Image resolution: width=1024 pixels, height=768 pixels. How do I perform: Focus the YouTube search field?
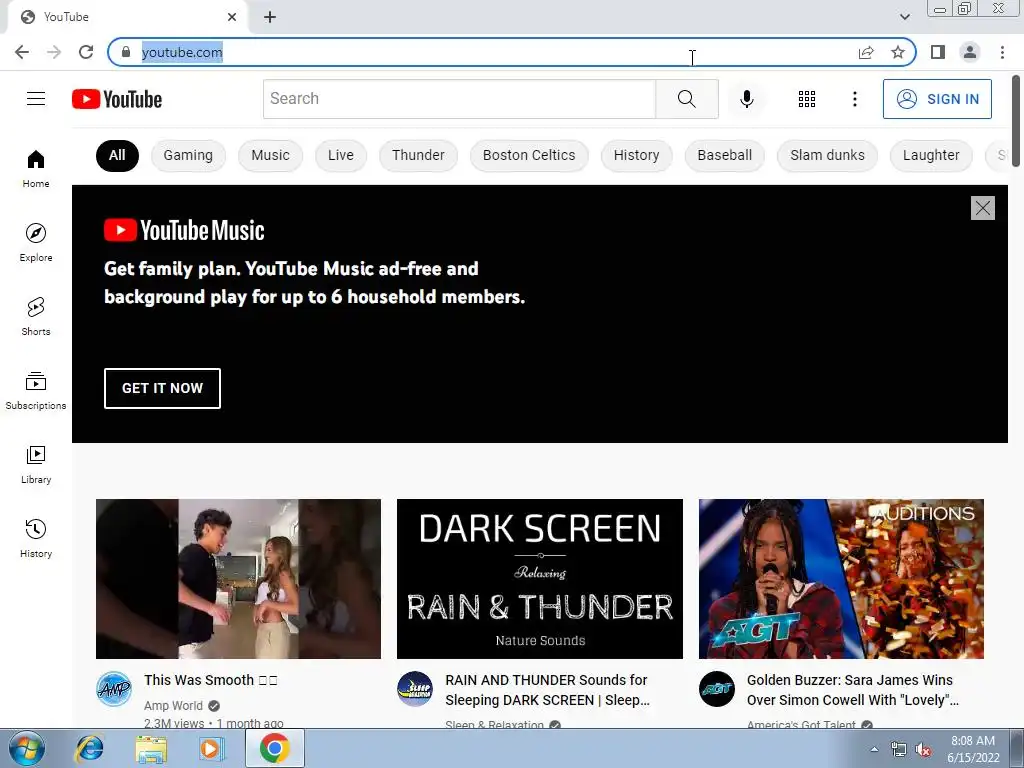(x=459, y=99)
